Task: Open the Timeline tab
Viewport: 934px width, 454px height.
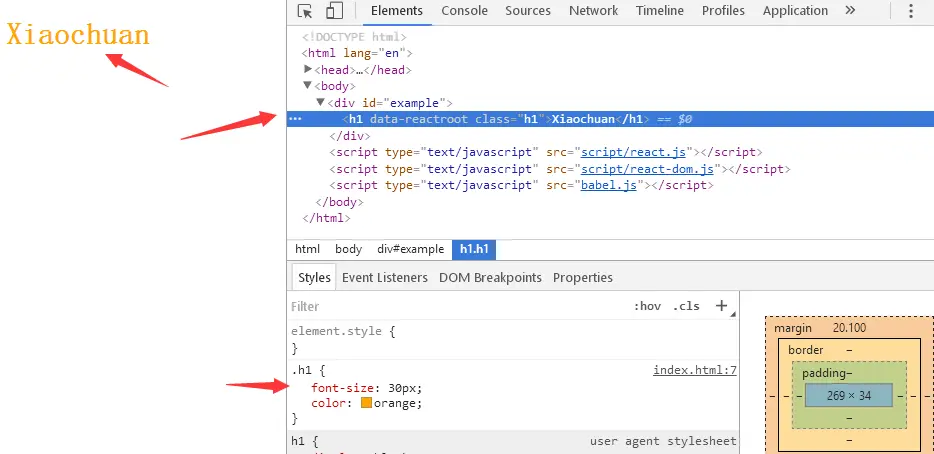Action: pyautogui.click(x=659, y=11)
